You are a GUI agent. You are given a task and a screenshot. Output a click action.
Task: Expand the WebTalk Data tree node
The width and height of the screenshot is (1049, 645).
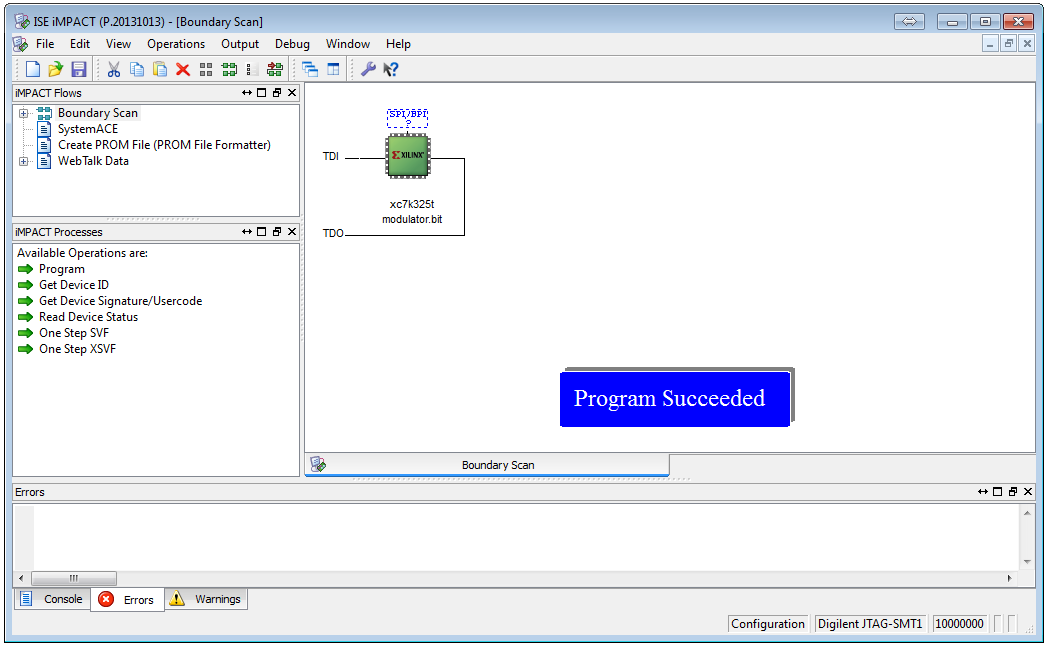click(23, 161)
